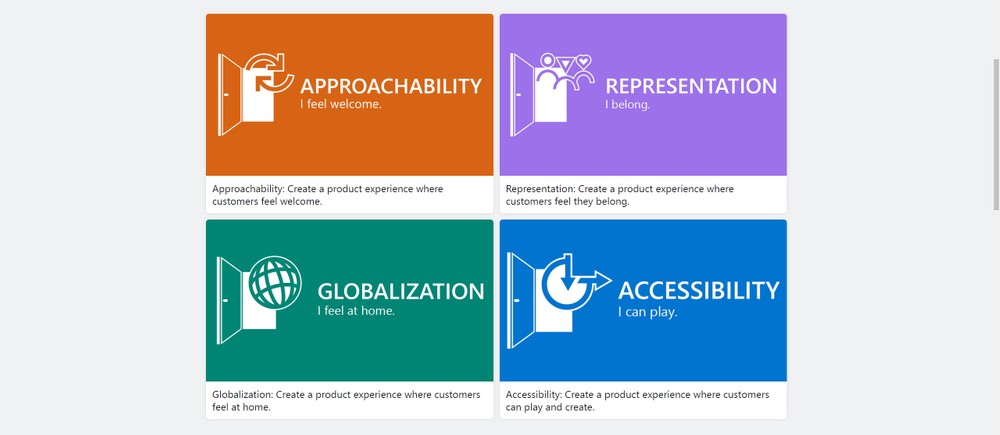Open the ACCESSIBILITY heading

tap(698, 290)
